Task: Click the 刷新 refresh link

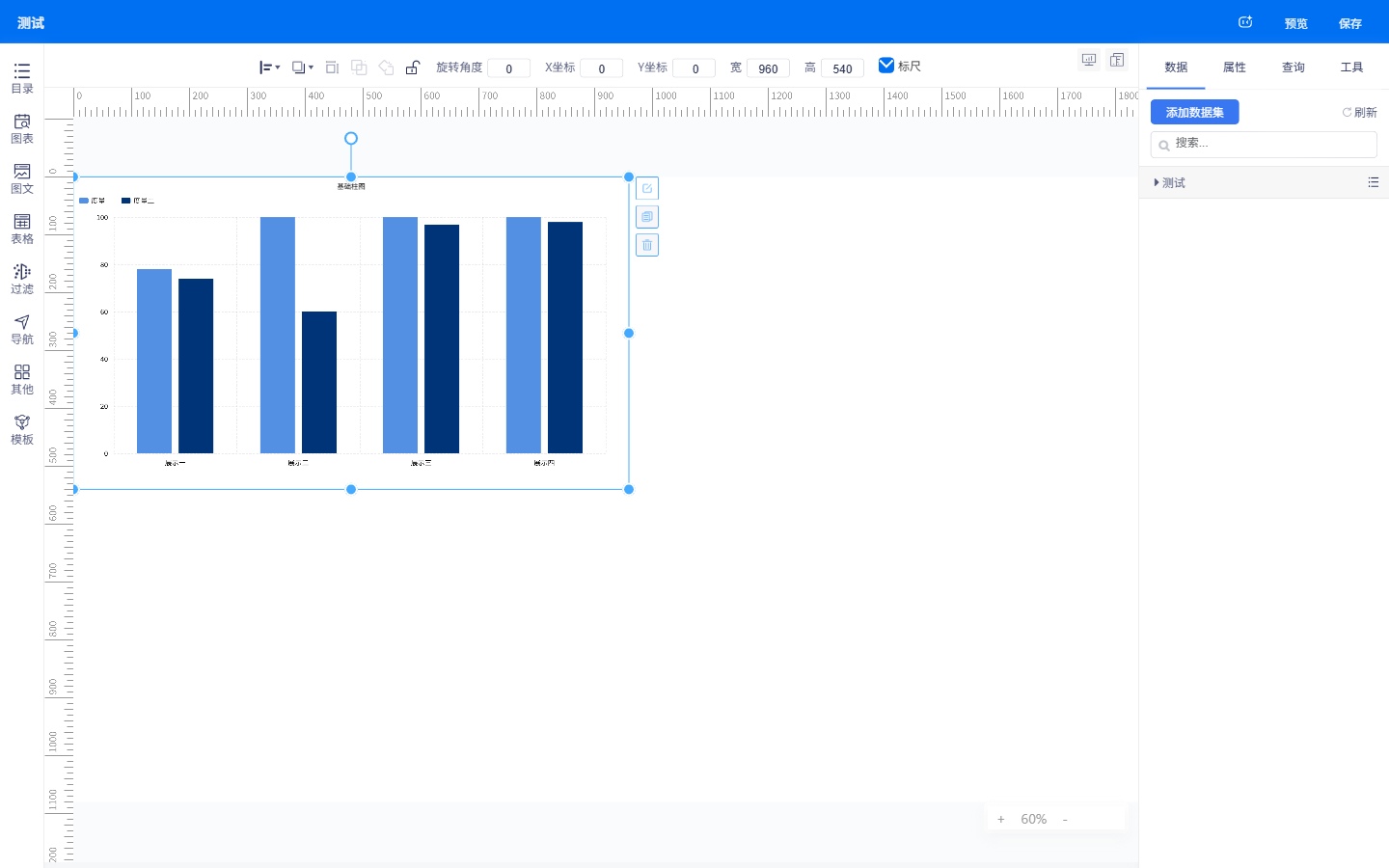Action: tap(1359, 113)
